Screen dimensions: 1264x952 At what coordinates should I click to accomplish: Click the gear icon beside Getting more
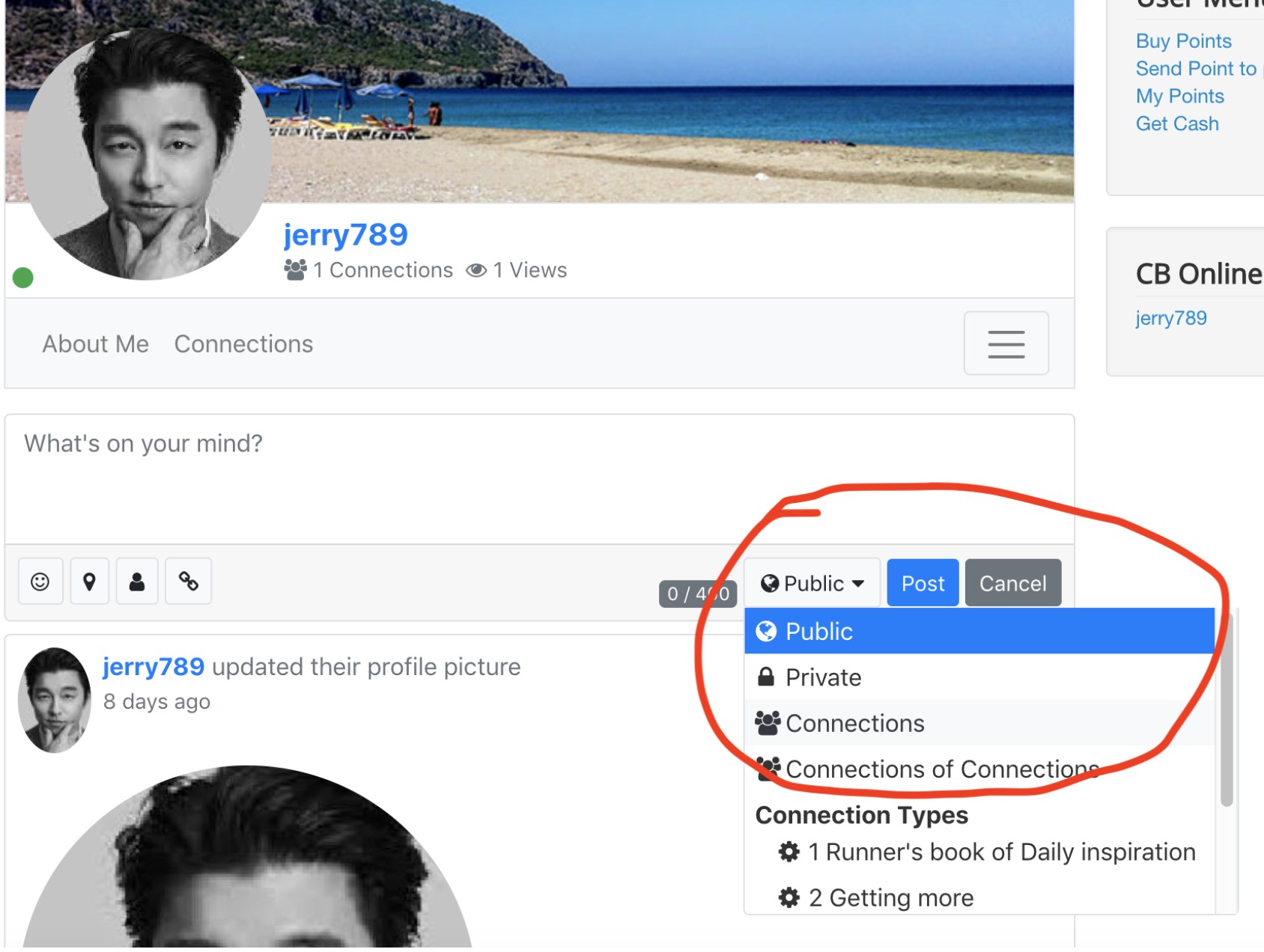789,897
